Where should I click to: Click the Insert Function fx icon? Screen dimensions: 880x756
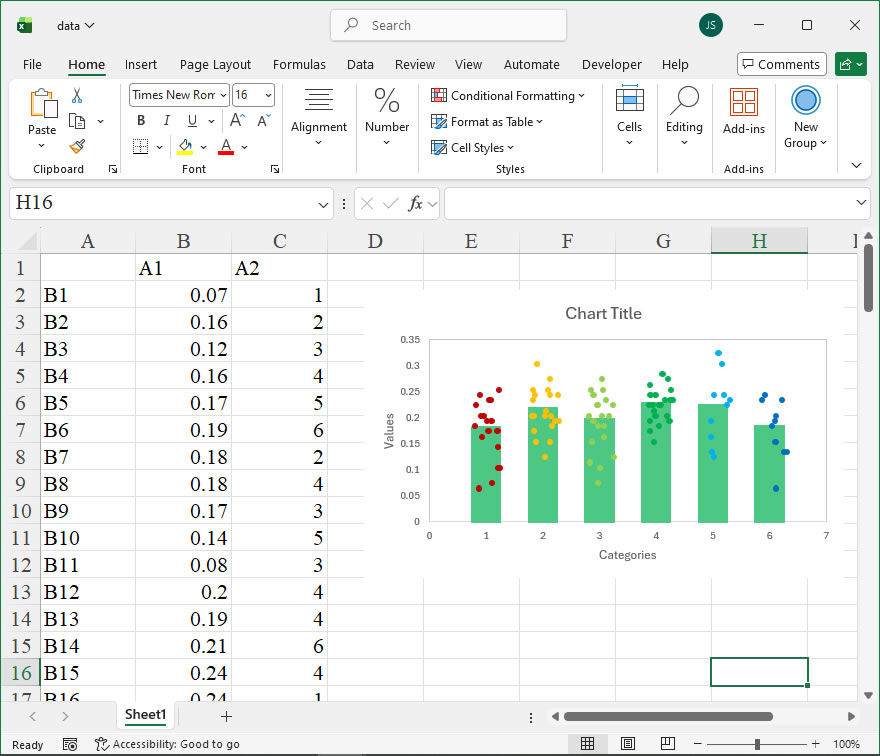point(415,203)
